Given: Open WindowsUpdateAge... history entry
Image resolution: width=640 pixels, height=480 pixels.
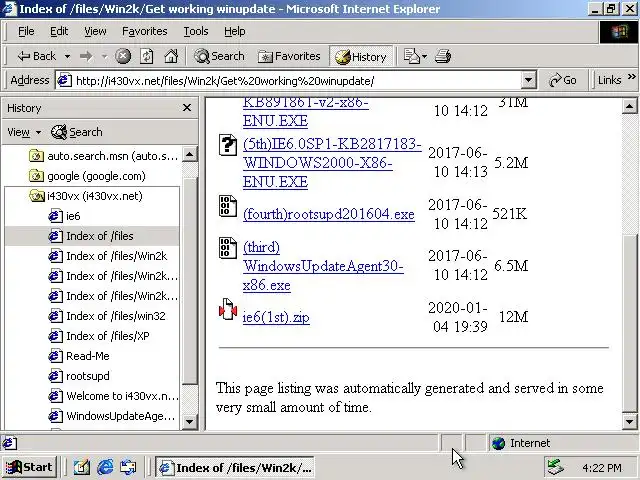Looking at the screenshot, I should pyautogui.click(x=112, y=416).
